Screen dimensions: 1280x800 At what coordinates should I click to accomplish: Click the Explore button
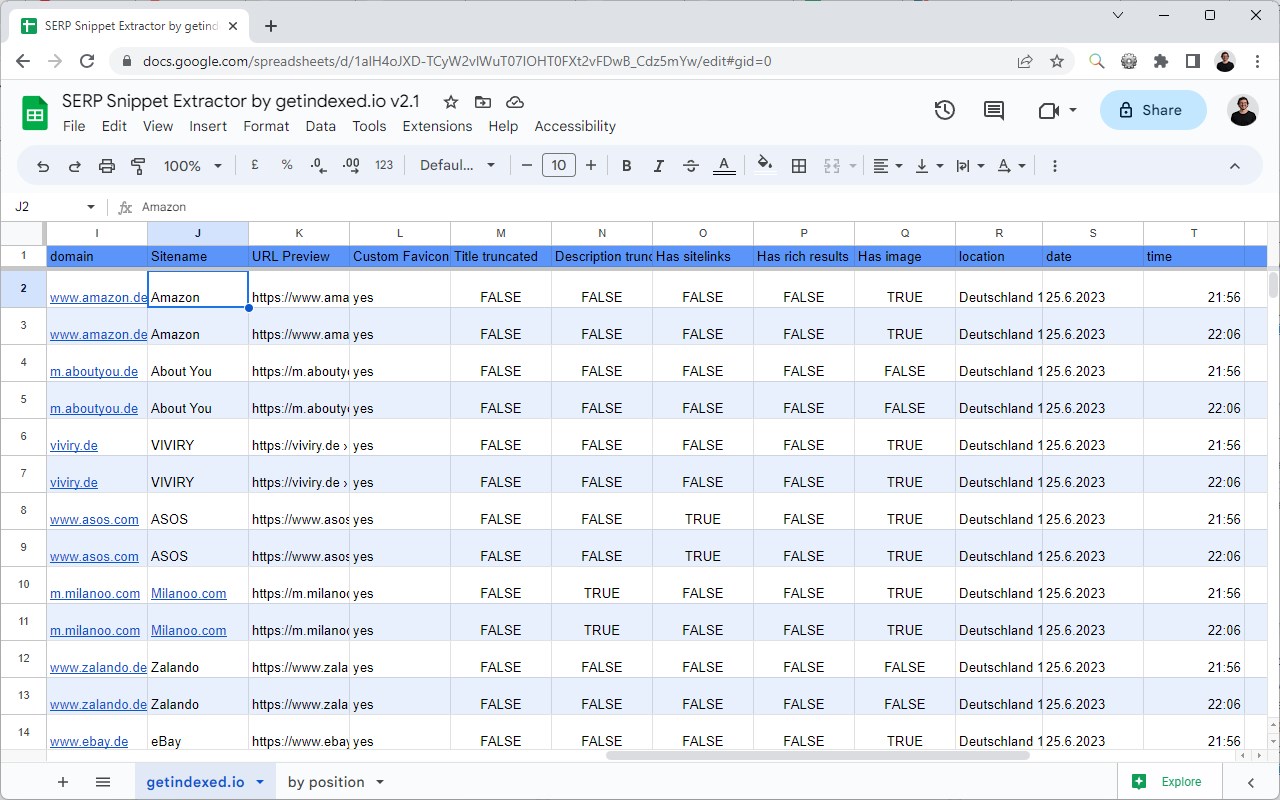(x=1167, y=782)
